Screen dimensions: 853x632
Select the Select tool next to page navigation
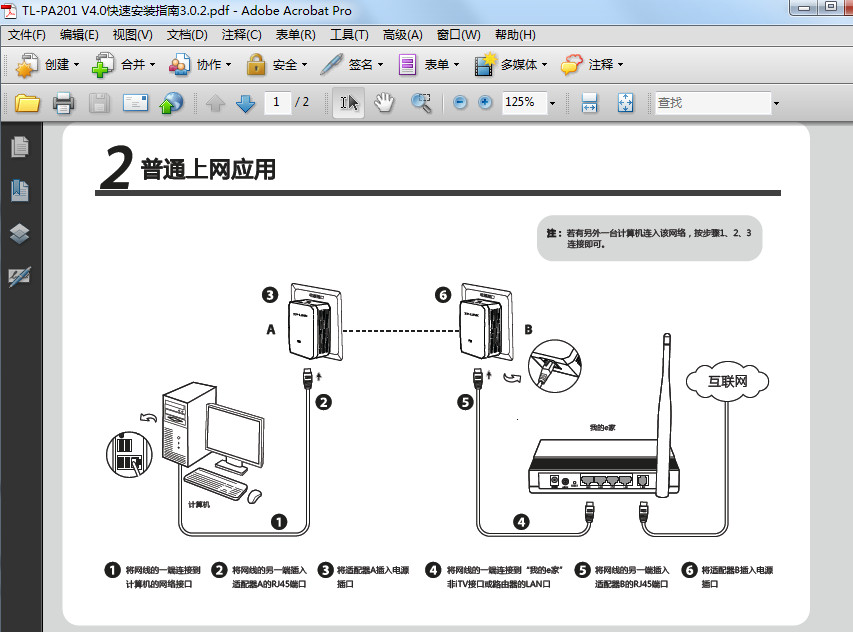[347, 102]
